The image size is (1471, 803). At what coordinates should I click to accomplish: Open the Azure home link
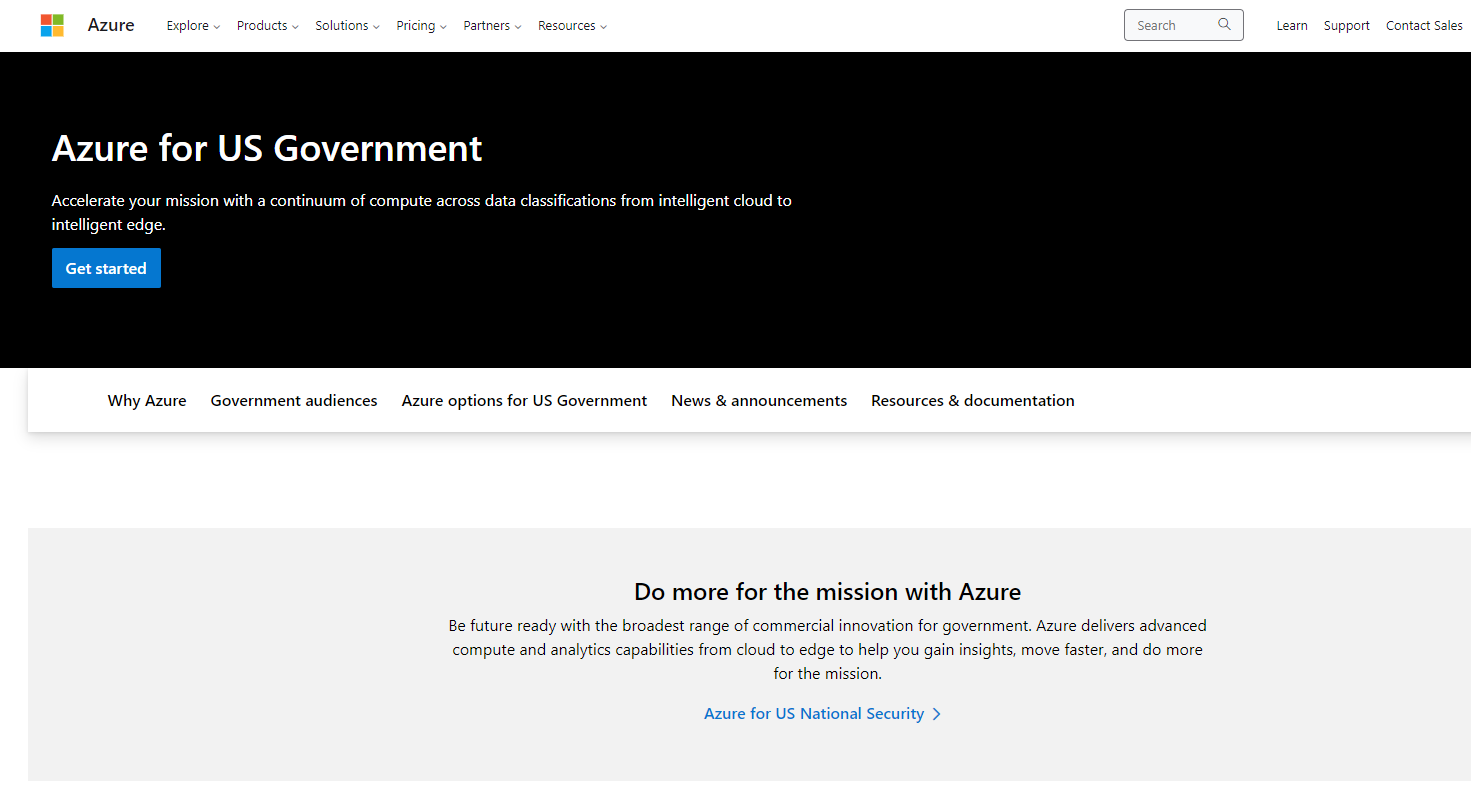(x=111, y=26)
